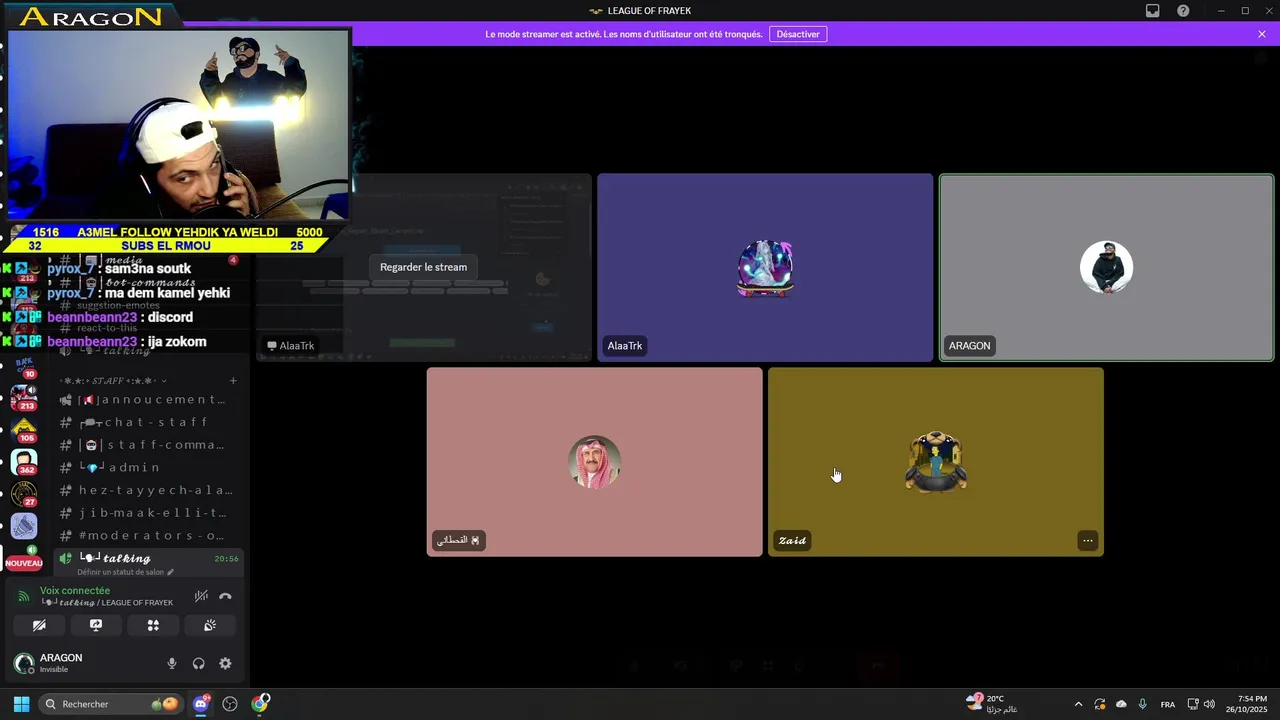Open the hez-tayyech-ala… channel
The width and height of the screenshot is (1280, 720).
click(x=147, y=490)
